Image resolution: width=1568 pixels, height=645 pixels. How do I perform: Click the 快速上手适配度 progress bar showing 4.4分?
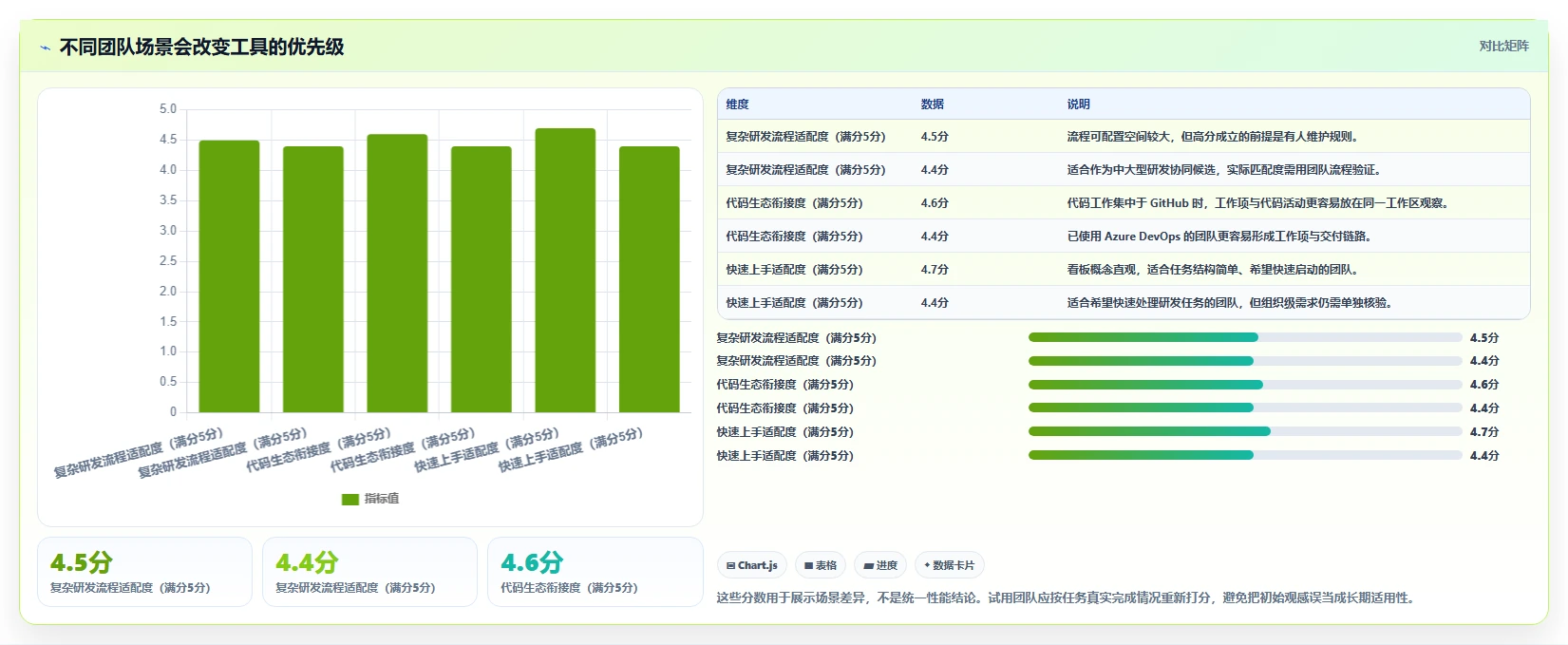(x=1245, y=456)
